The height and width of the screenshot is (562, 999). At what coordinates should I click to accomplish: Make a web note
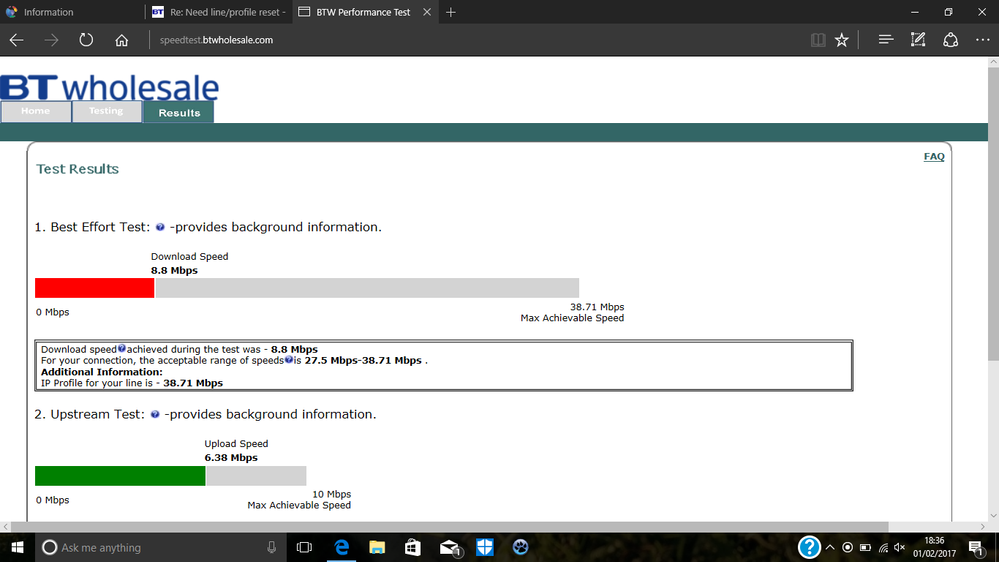point(918,40)
